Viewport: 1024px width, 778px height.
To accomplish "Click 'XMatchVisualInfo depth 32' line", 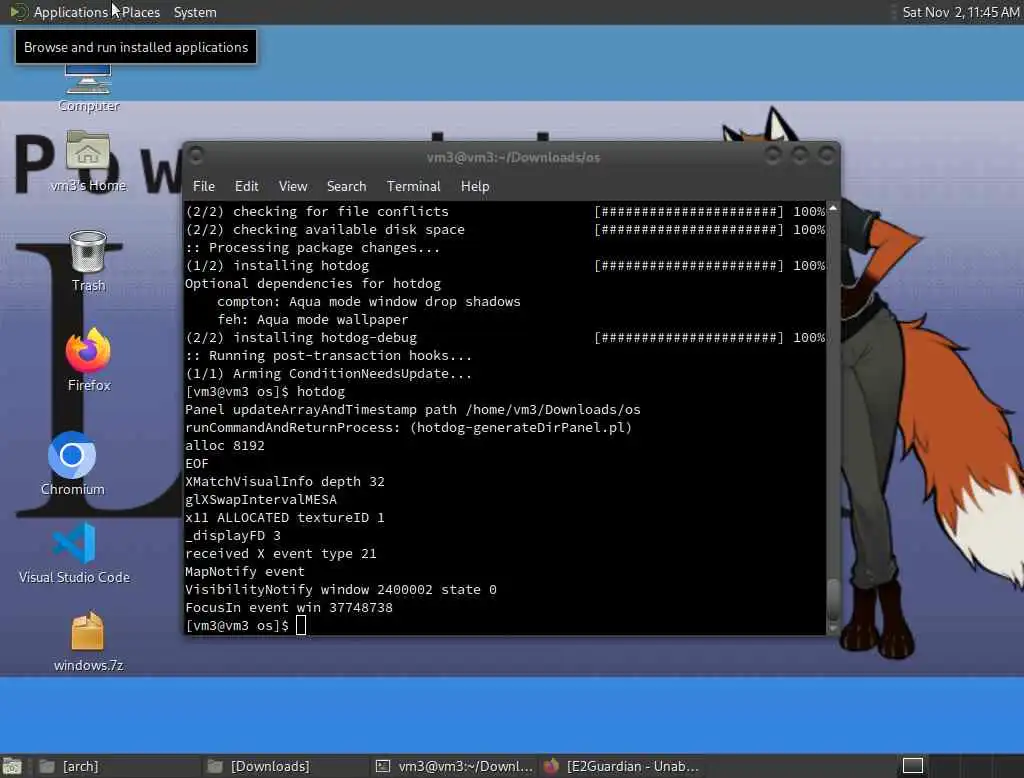I will coord(285,481).
